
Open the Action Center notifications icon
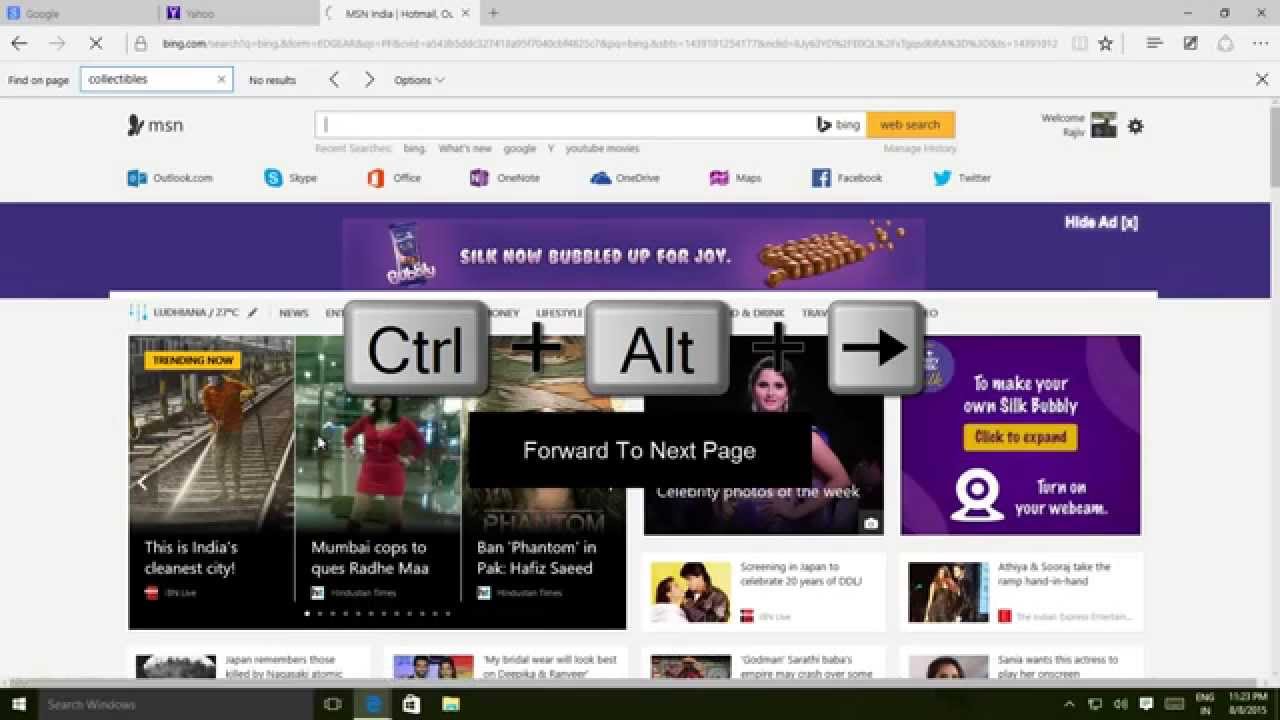pos(1146,704)
